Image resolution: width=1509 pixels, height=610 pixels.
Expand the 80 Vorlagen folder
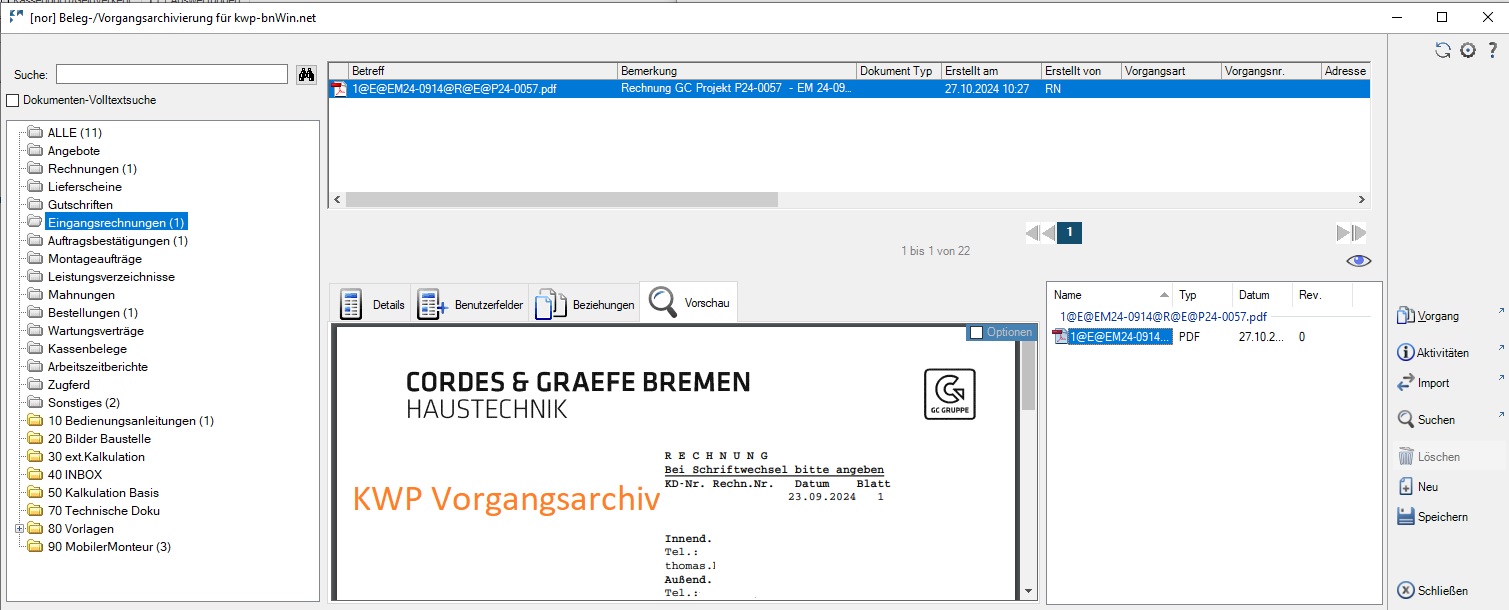(x=20, y=529)
